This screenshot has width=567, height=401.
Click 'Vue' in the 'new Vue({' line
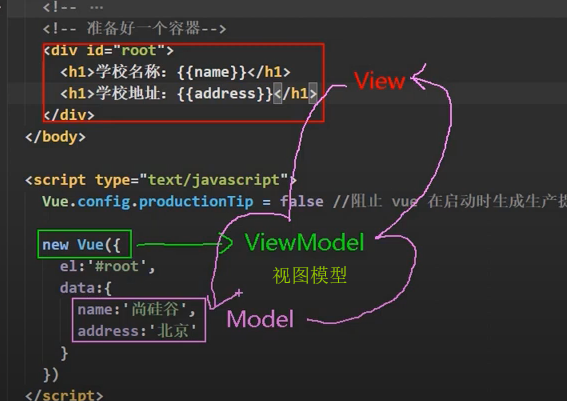tap(90, 245)
